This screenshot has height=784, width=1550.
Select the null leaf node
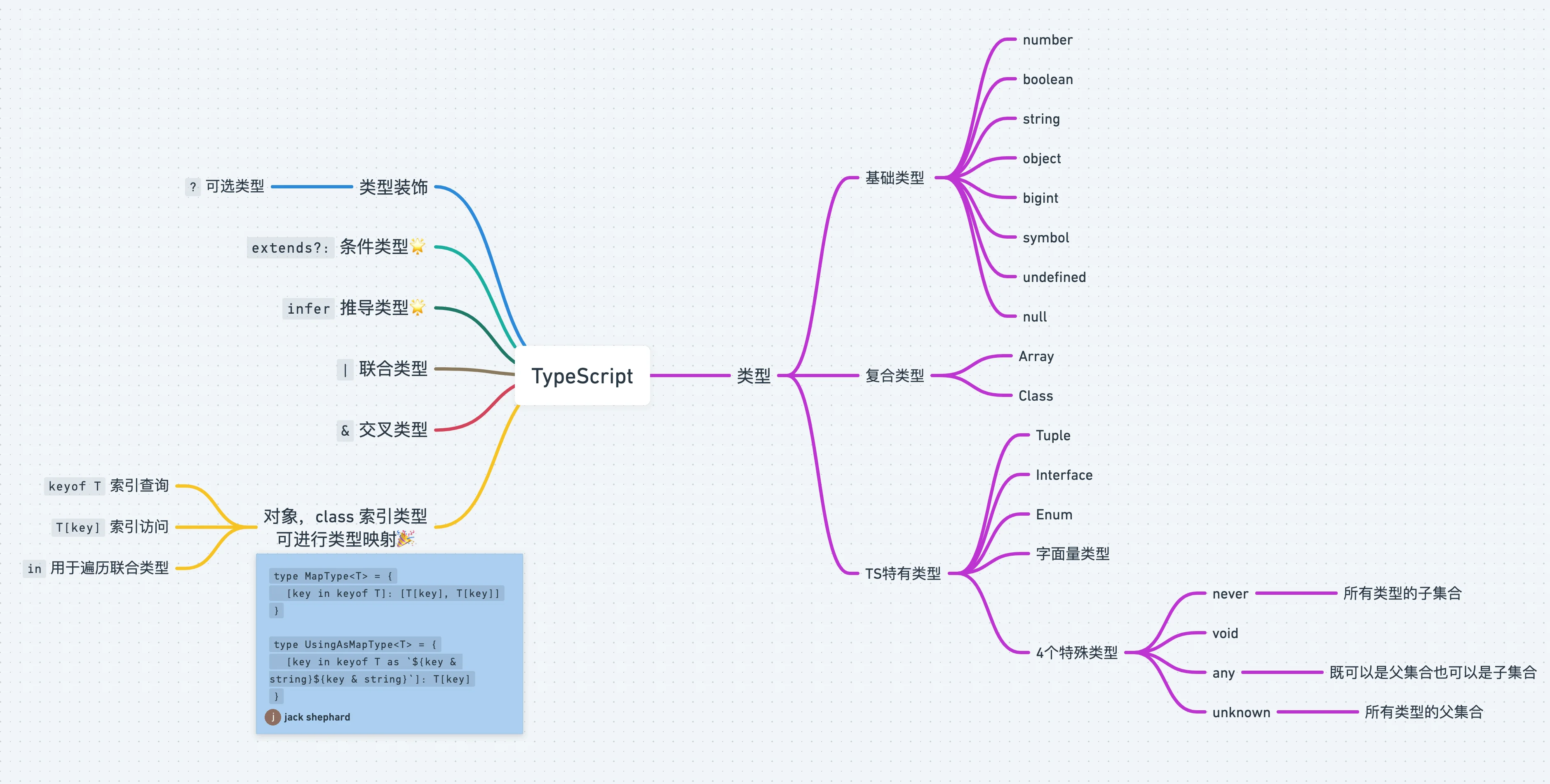[x=1034, y=317]
